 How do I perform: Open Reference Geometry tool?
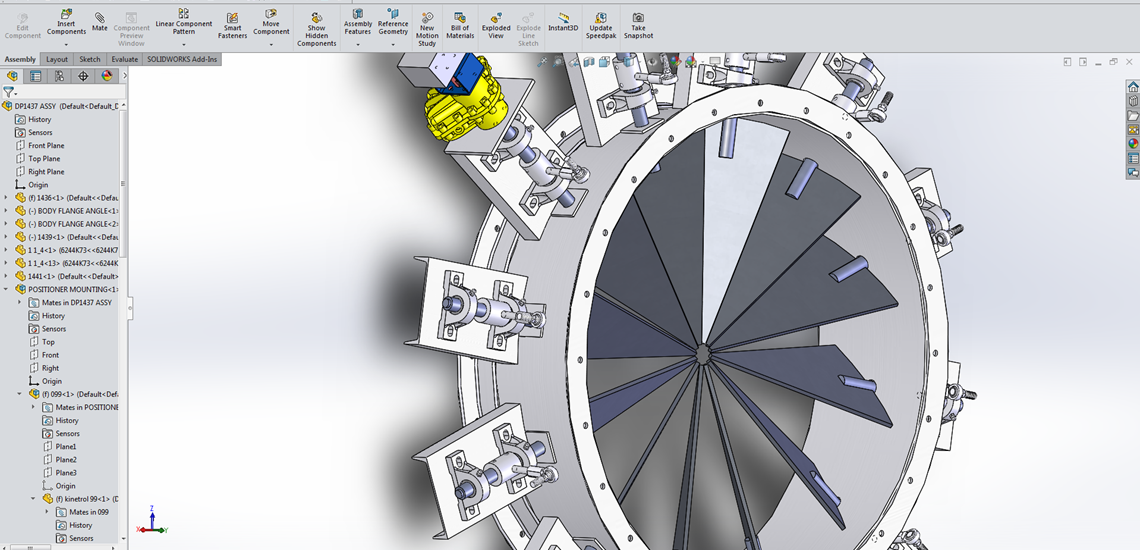pyautogui.click(x=393, y=23)
